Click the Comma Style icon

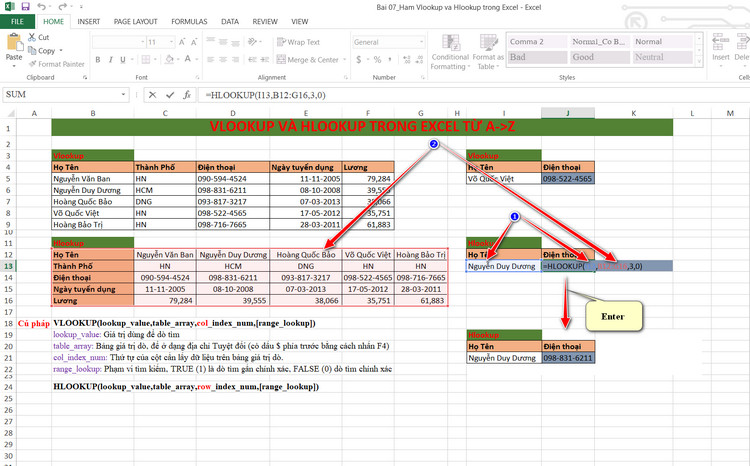(x=390, y=59)
